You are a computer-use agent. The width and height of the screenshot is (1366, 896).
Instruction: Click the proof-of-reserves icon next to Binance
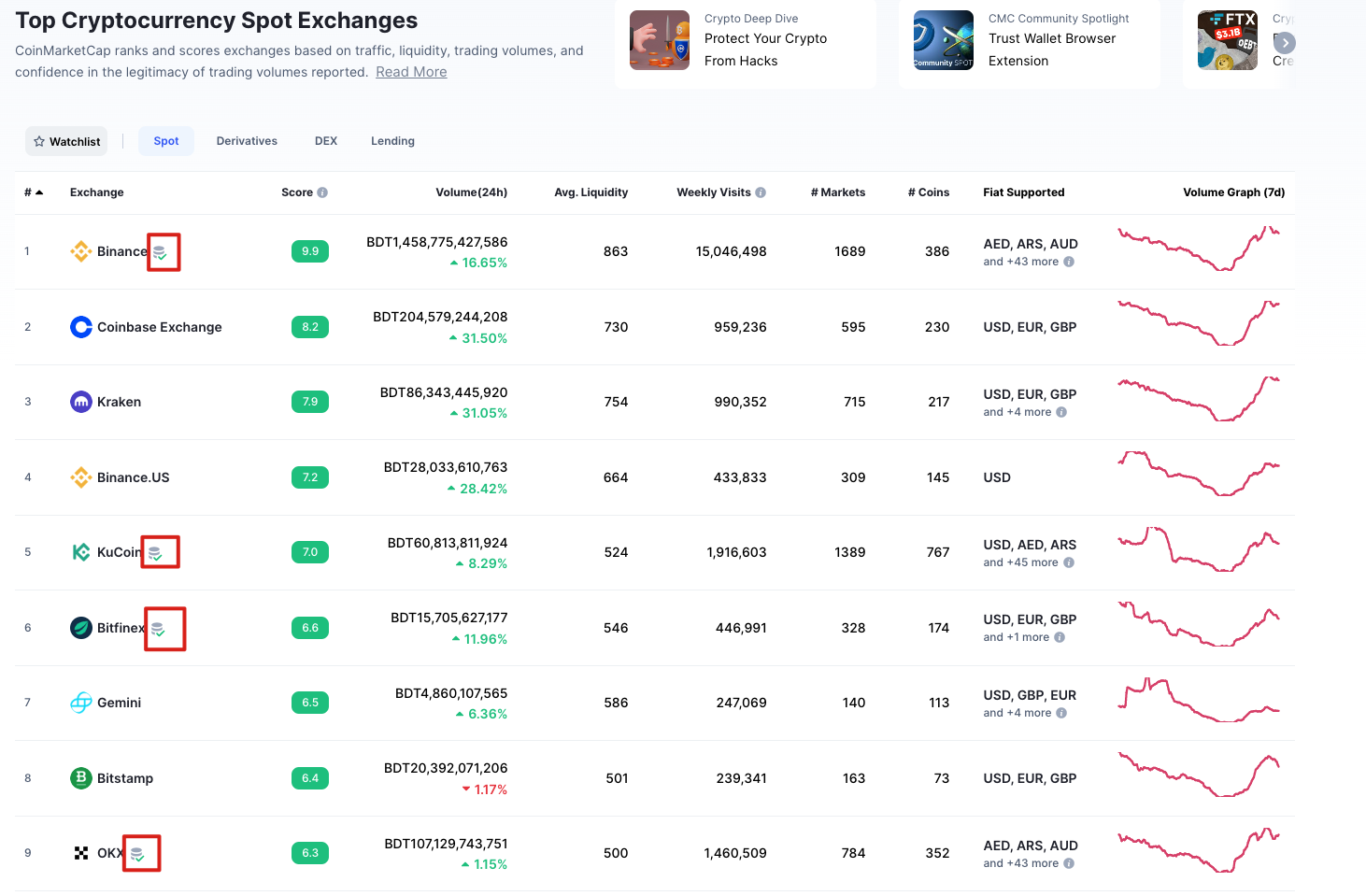pyautogui.click(x=160, y=252)
